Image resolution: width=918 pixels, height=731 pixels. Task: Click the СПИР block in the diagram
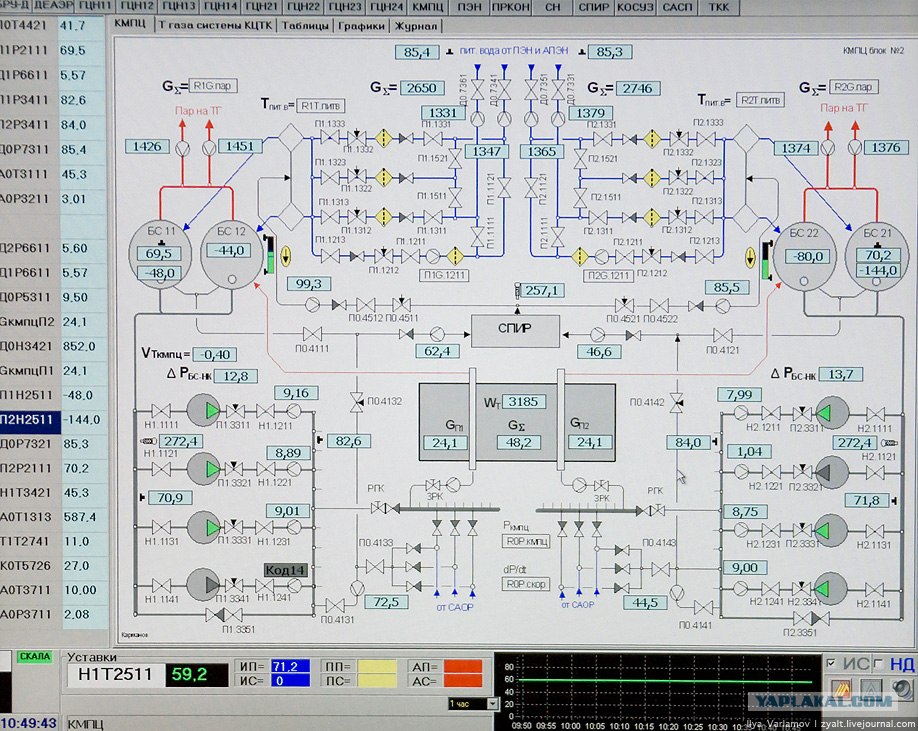(x=515, y=331)
